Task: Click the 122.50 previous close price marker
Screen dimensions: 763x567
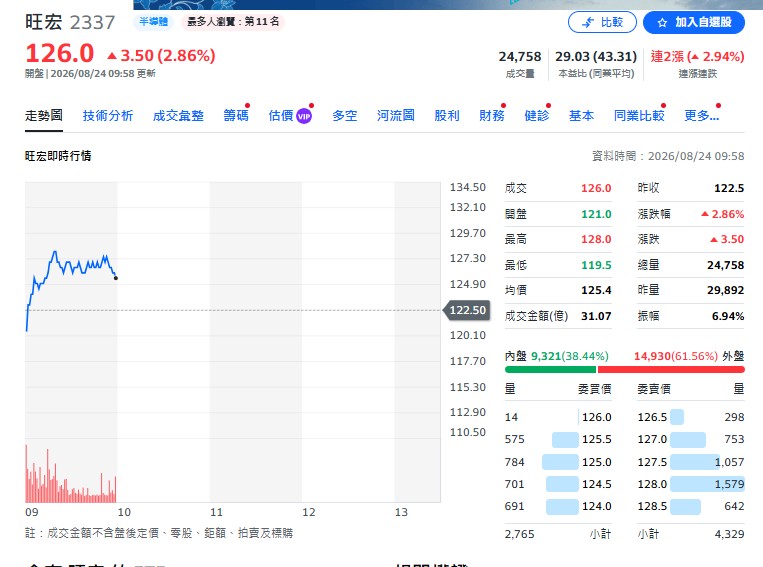Action: click(466, 310)
